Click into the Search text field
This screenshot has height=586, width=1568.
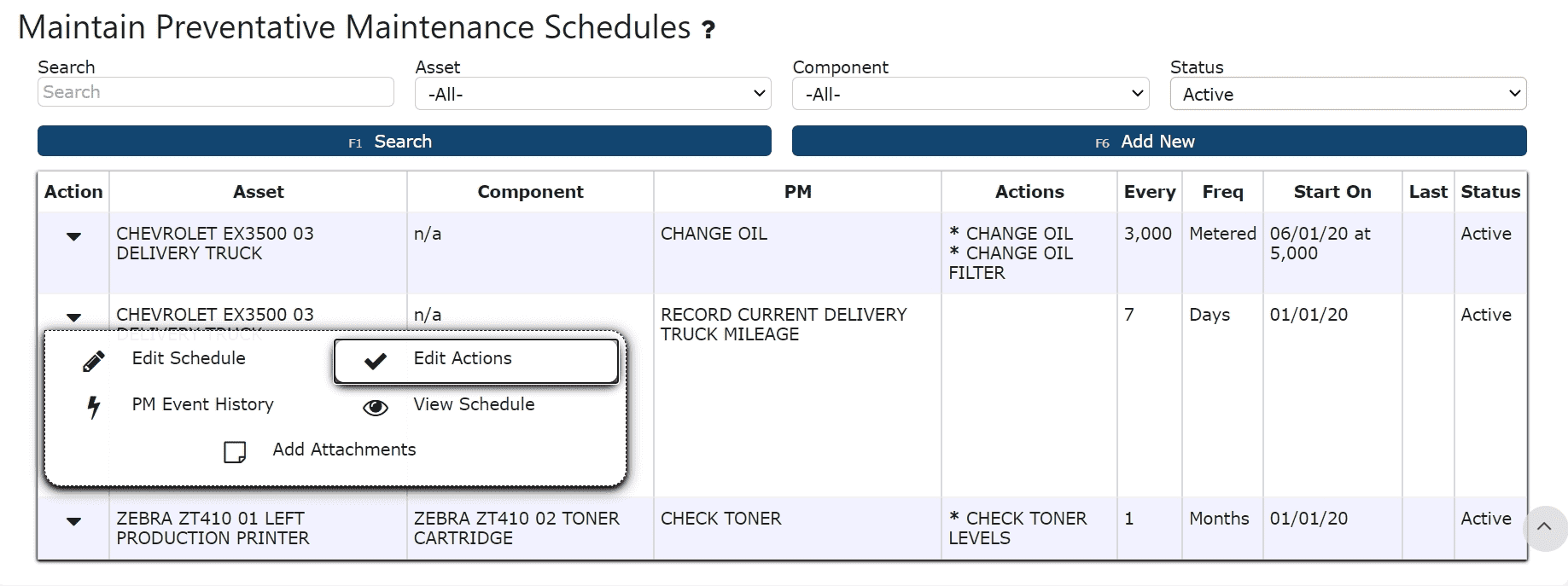point(215,92)
